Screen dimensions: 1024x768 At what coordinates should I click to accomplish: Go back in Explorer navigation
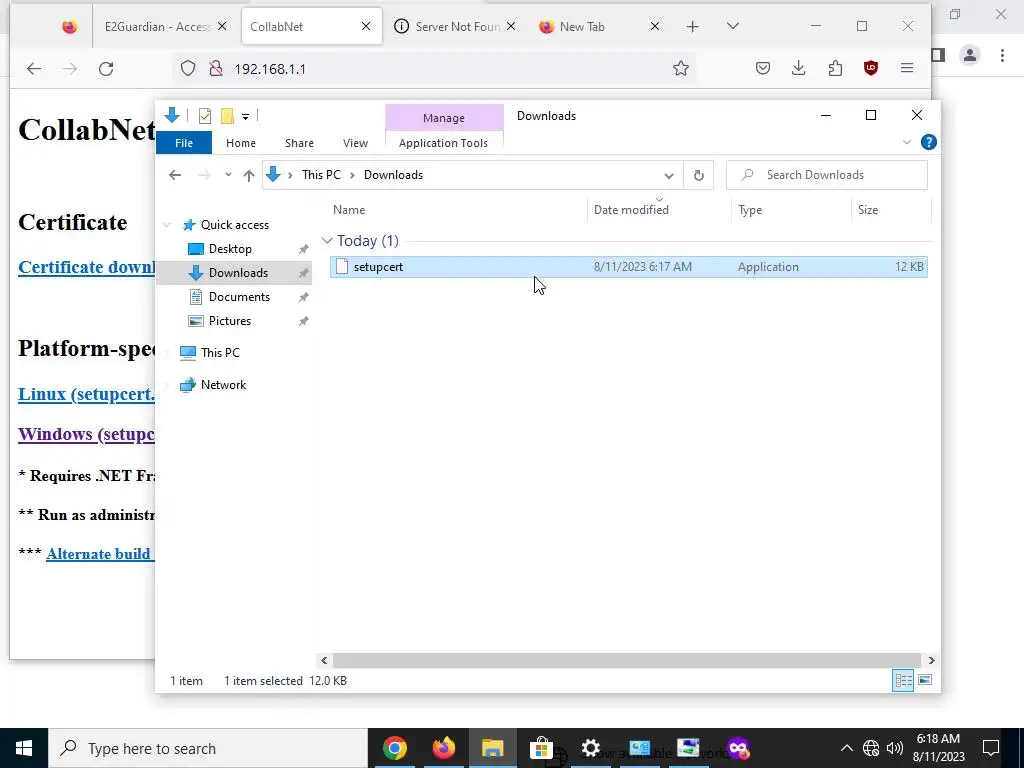coord(174,175)
